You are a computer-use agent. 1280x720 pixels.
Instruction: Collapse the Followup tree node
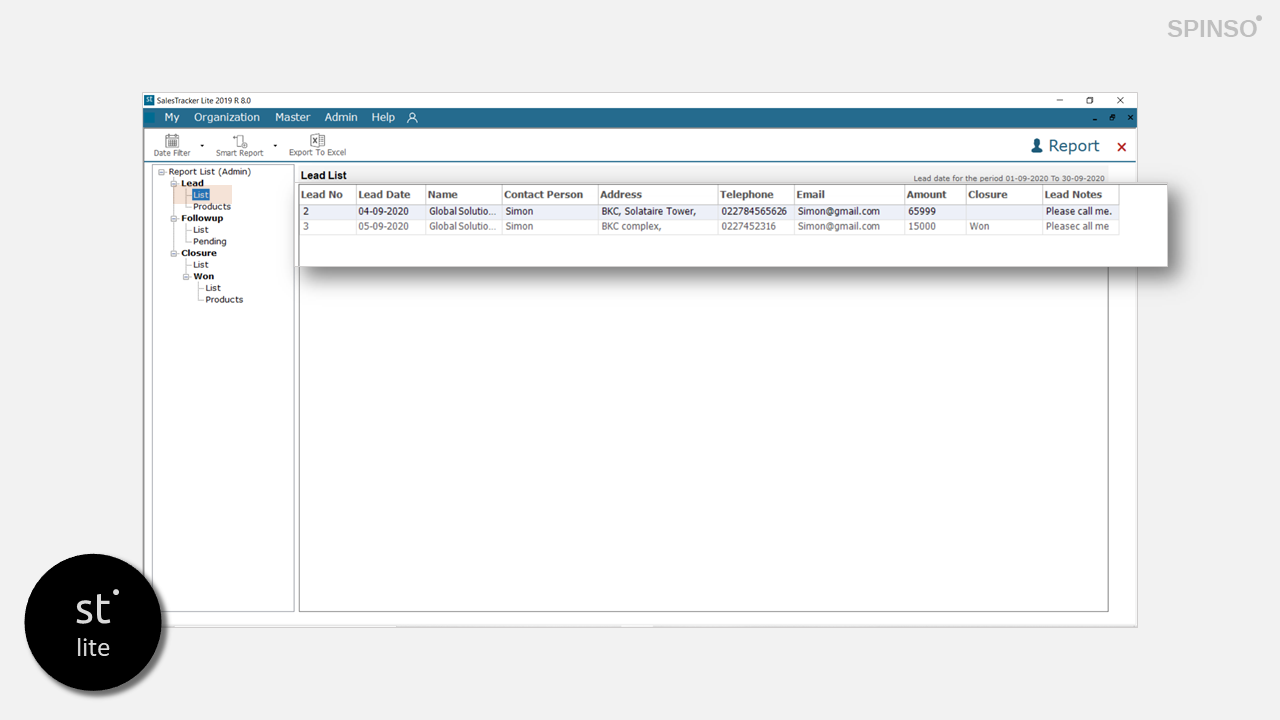(x=173, y=219)
